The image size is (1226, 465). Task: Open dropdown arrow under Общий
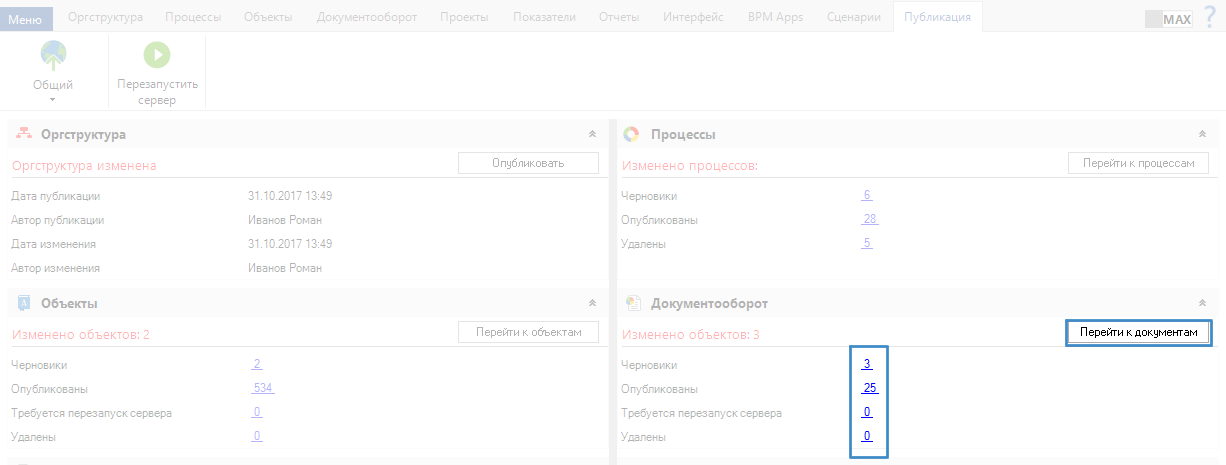tap(53, 99)
